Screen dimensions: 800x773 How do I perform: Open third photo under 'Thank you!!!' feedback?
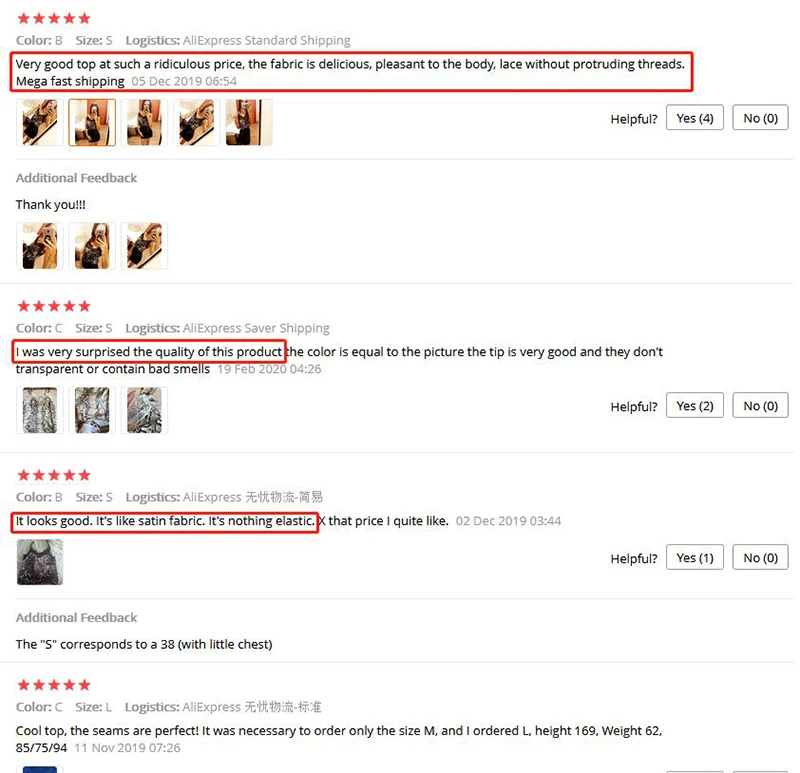[x=144, y=246]
